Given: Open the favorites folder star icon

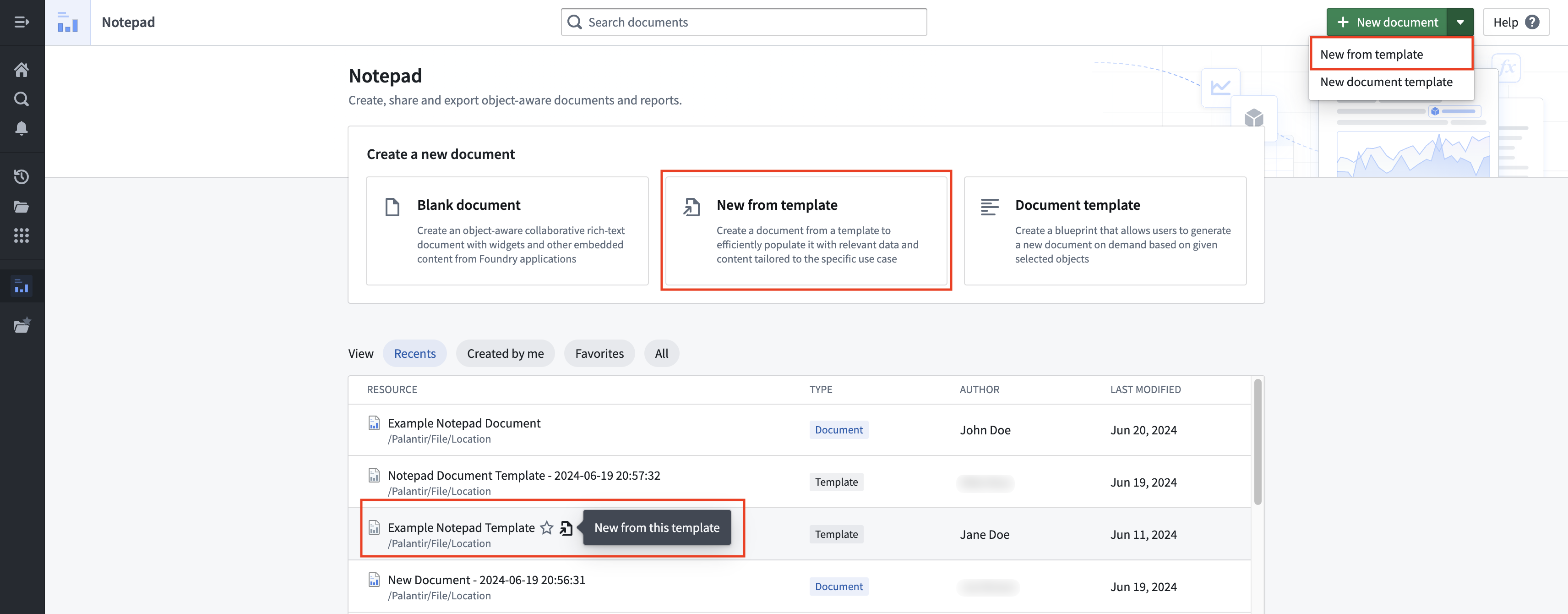Looking at the screenshot, I should coord(22,325).
